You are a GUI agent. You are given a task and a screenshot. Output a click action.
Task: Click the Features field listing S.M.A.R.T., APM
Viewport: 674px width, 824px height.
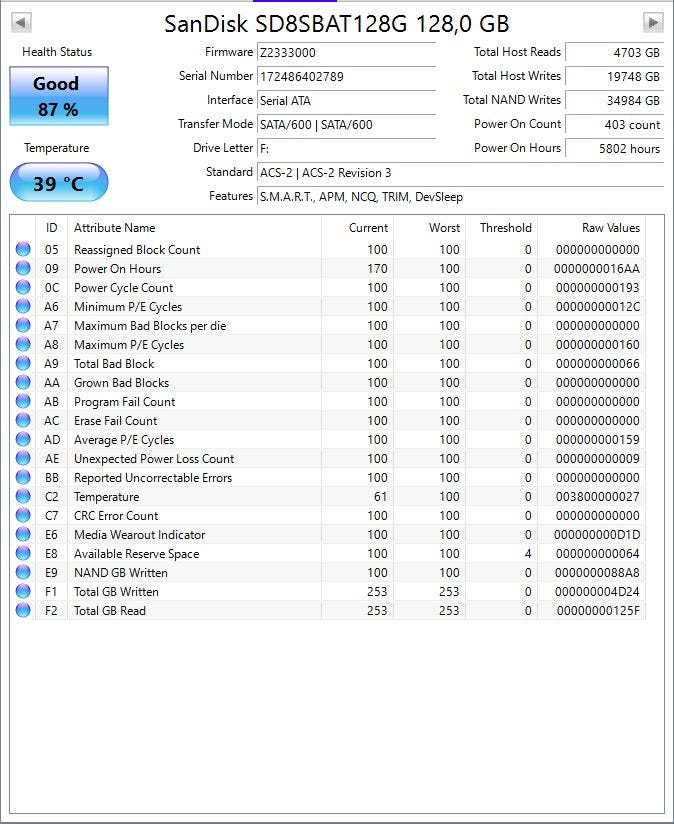[460, 197]
